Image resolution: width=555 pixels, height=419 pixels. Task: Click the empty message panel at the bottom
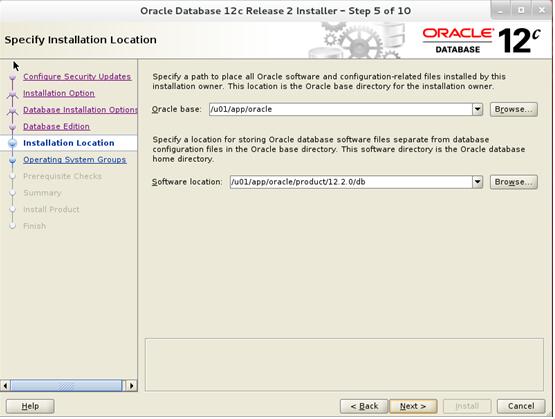pyautogui.click(x=344, y=365)
